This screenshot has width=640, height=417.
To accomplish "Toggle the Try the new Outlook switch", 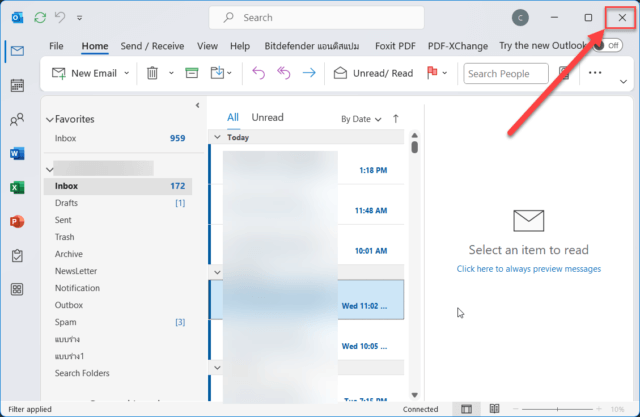I will (608, 45).
